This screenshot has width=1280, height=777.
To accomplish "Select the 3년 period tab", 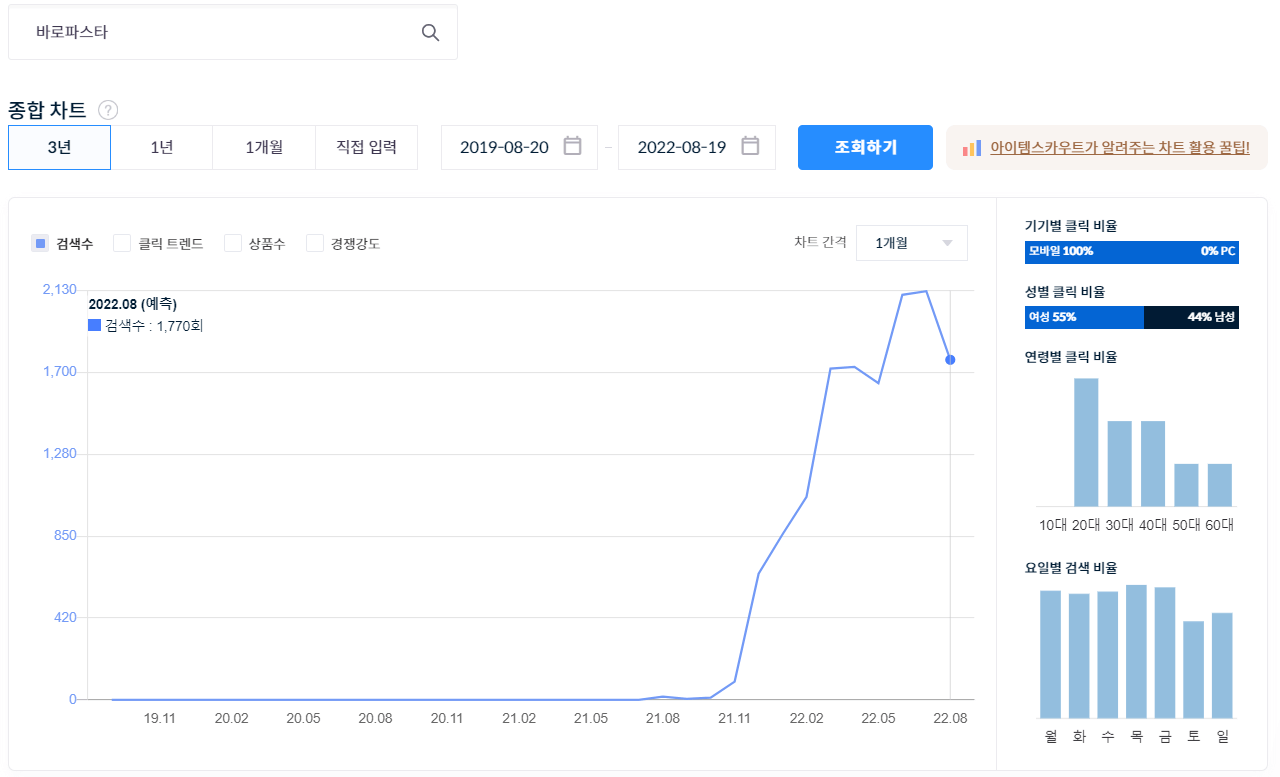I will click(x=59, y=147).
